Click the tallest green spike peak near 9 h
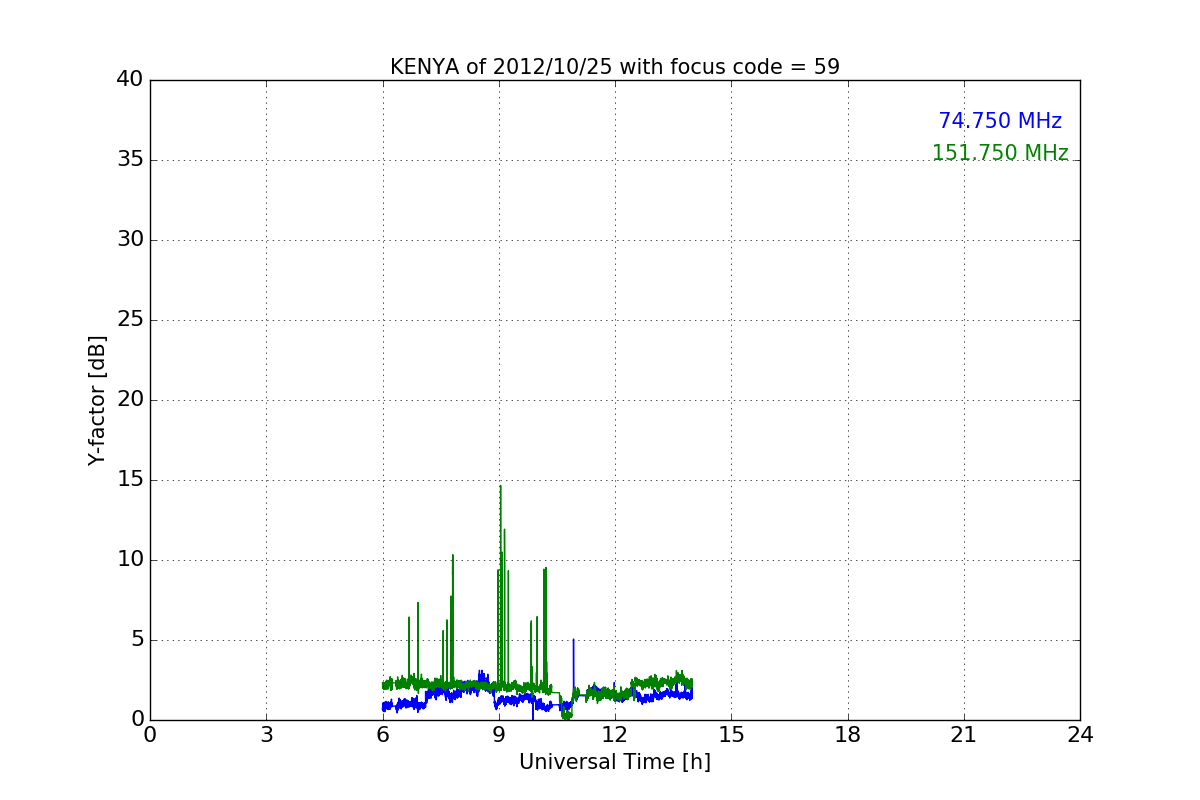 click(x=500, y=487)
